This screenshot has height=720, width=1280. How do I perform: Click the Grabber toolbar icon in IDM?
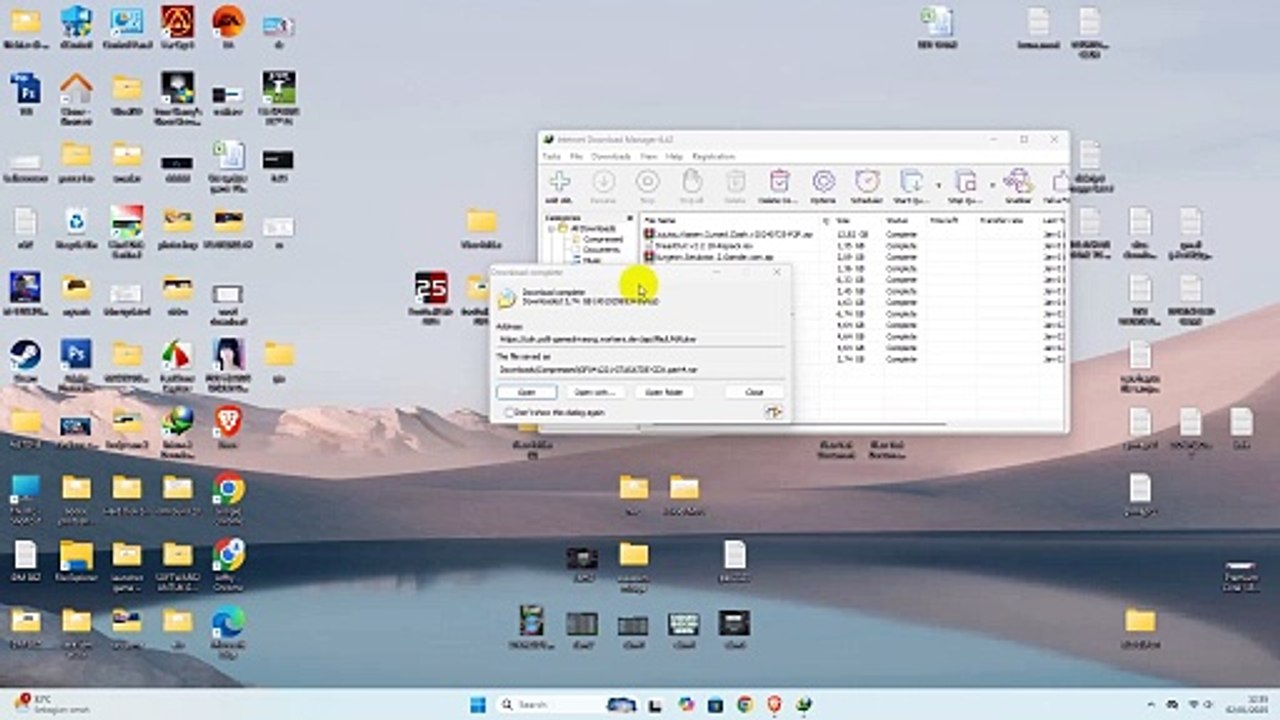tap(1017, 181)
